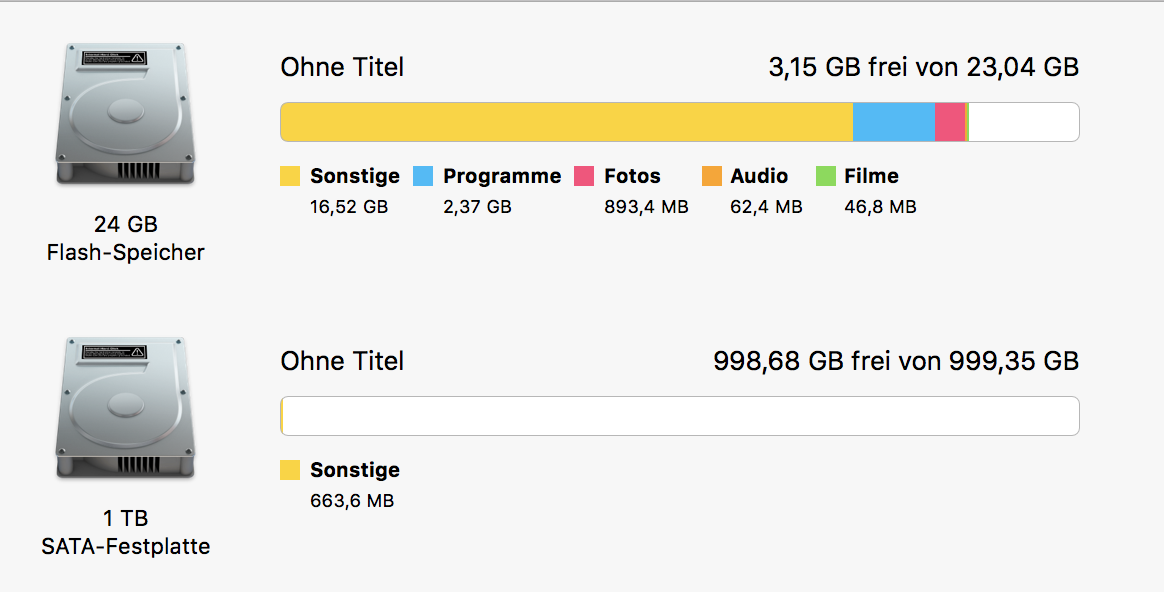
Task: Click the 24 GB Flash-Speicher drive icon
Action: tap(125, 113)
